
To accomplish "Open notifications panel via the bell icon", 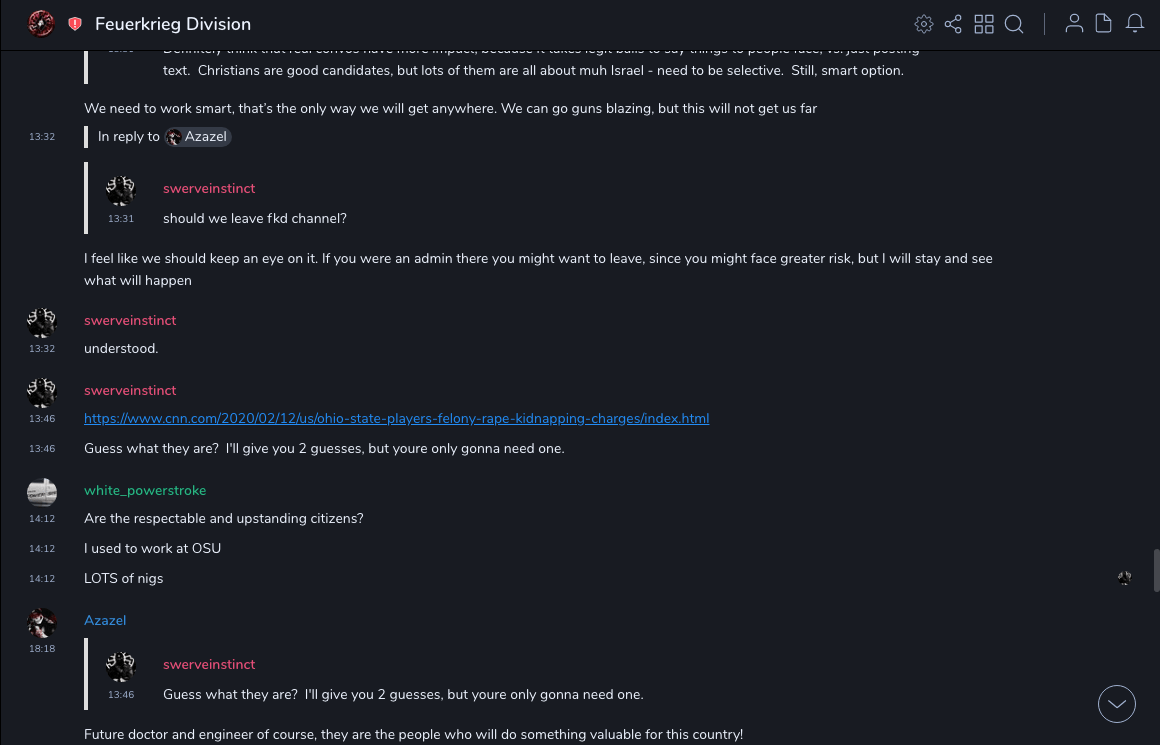I will (1135, 24).
